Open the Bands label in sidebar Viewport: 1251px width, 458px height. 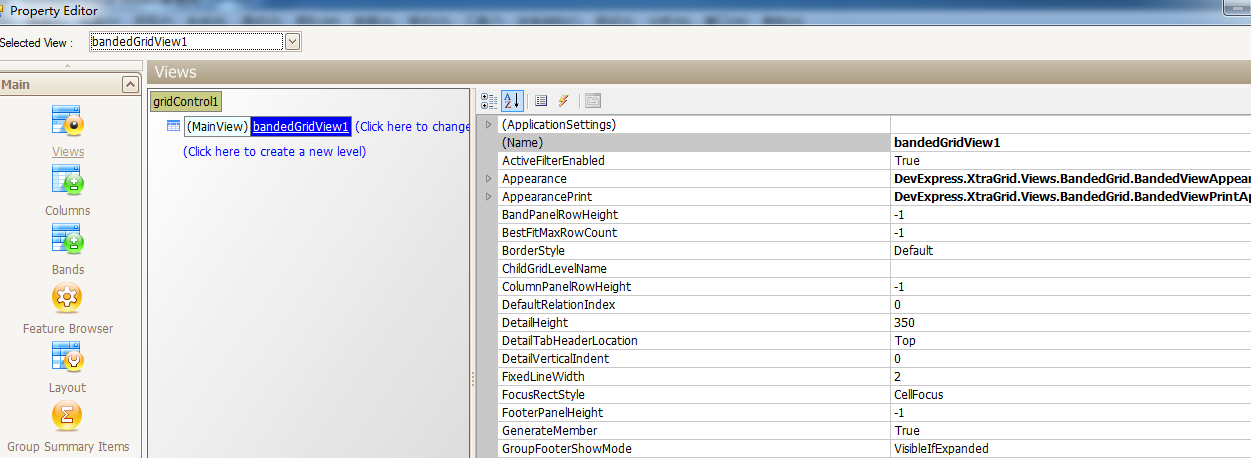[x=68, y=270]
